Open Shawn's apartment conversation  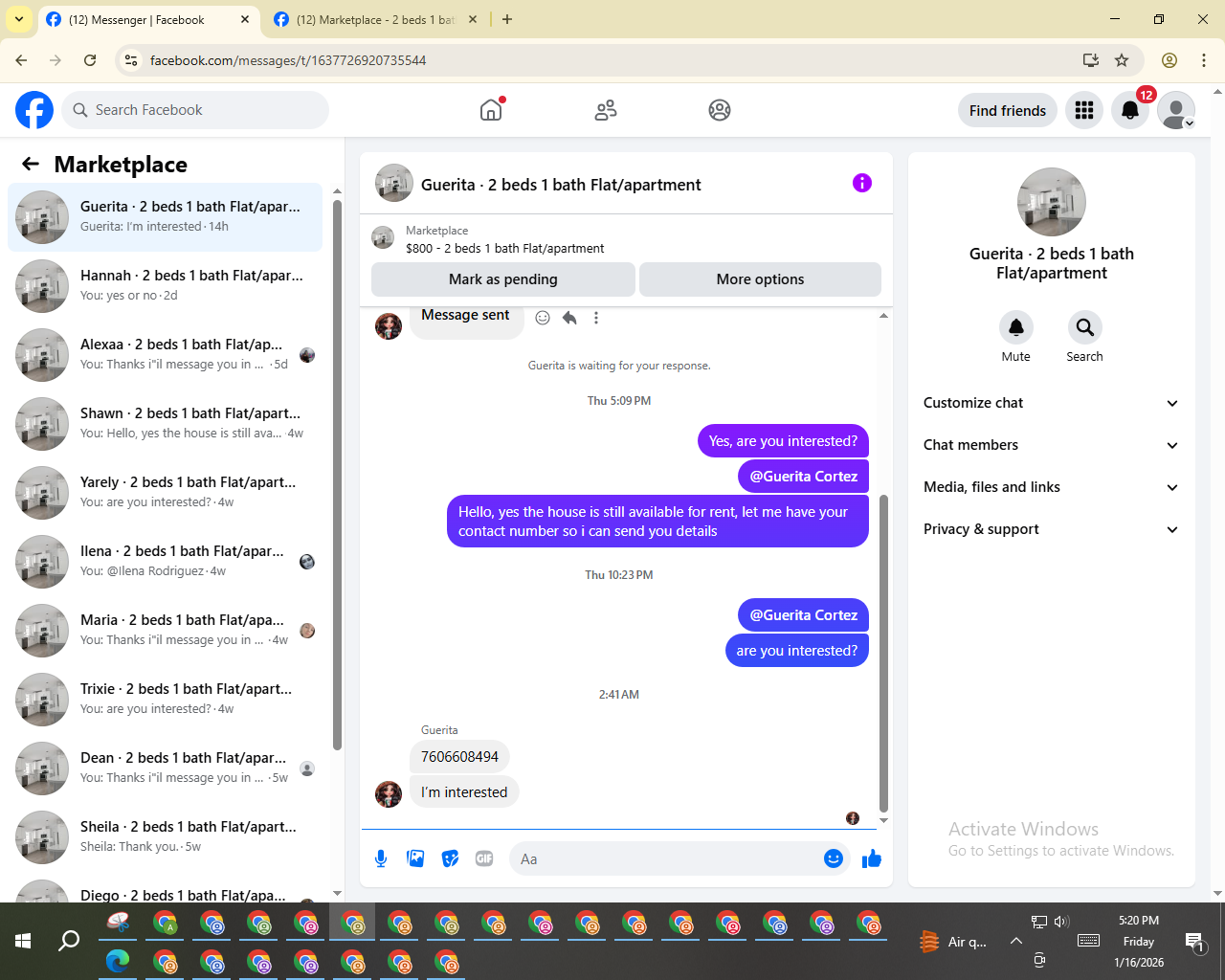166,423
